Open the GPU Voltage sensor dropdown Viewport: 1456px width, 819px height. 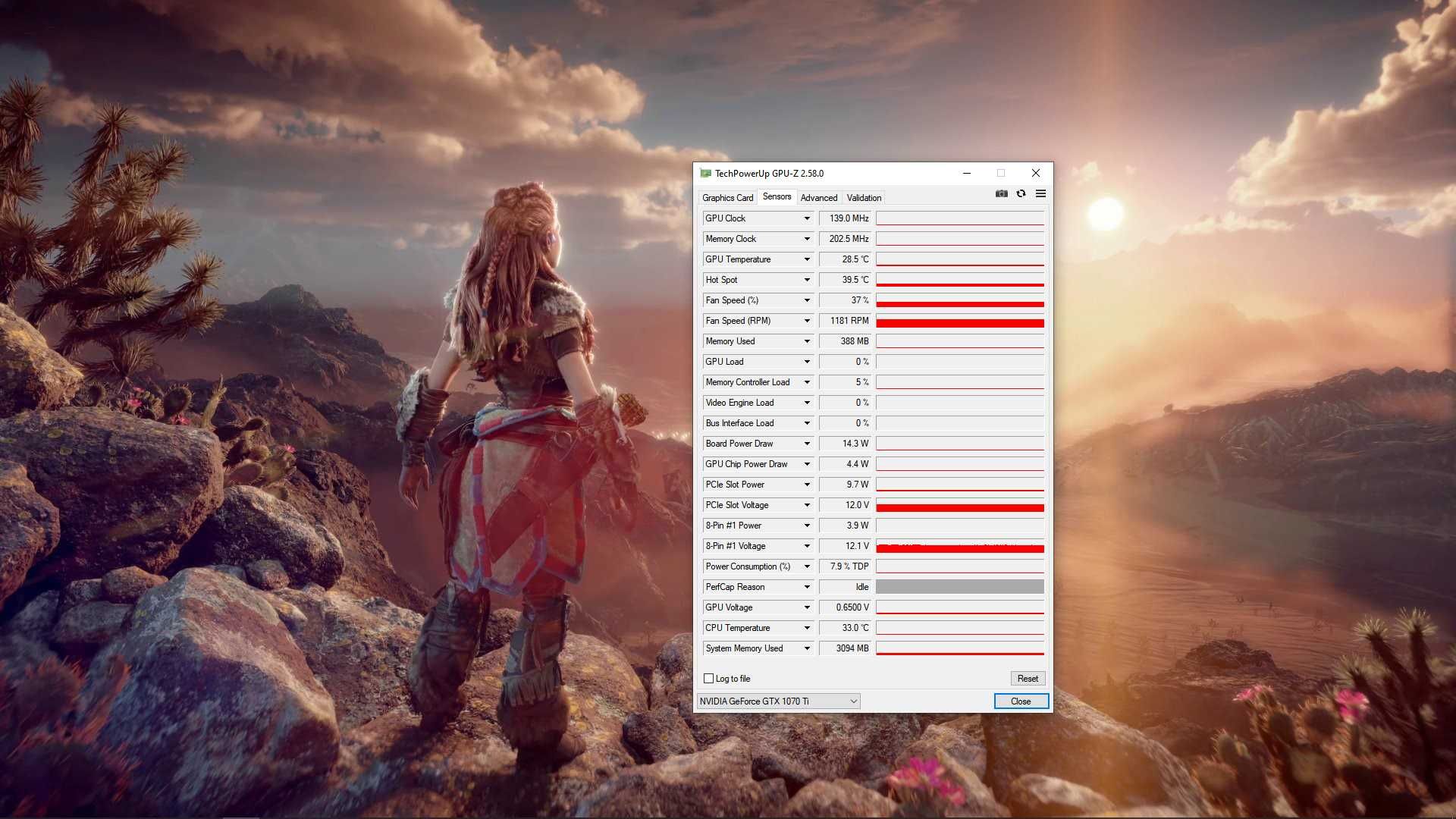pos(807,607)
